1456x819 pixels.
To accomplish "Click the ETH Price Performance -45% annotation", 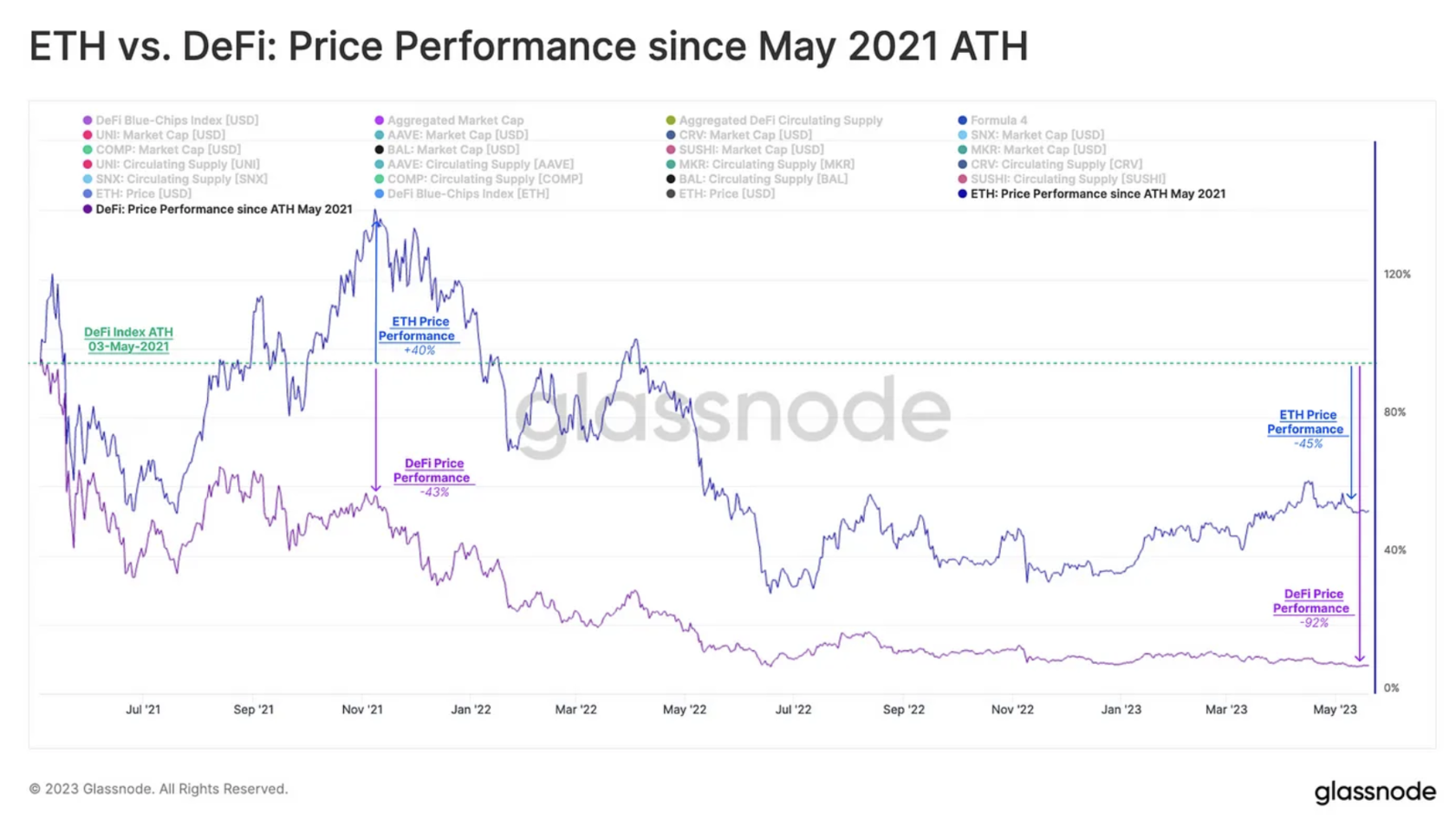I will tap(1307, 429).
